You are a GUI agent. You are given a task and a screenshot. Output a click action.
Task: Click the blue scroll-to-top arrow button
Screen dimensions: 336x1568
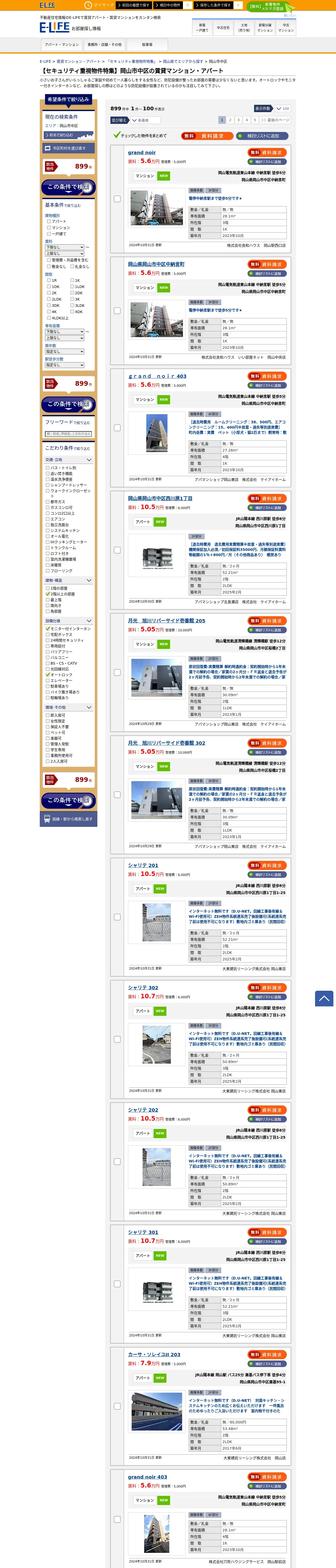tap(324, 998)
